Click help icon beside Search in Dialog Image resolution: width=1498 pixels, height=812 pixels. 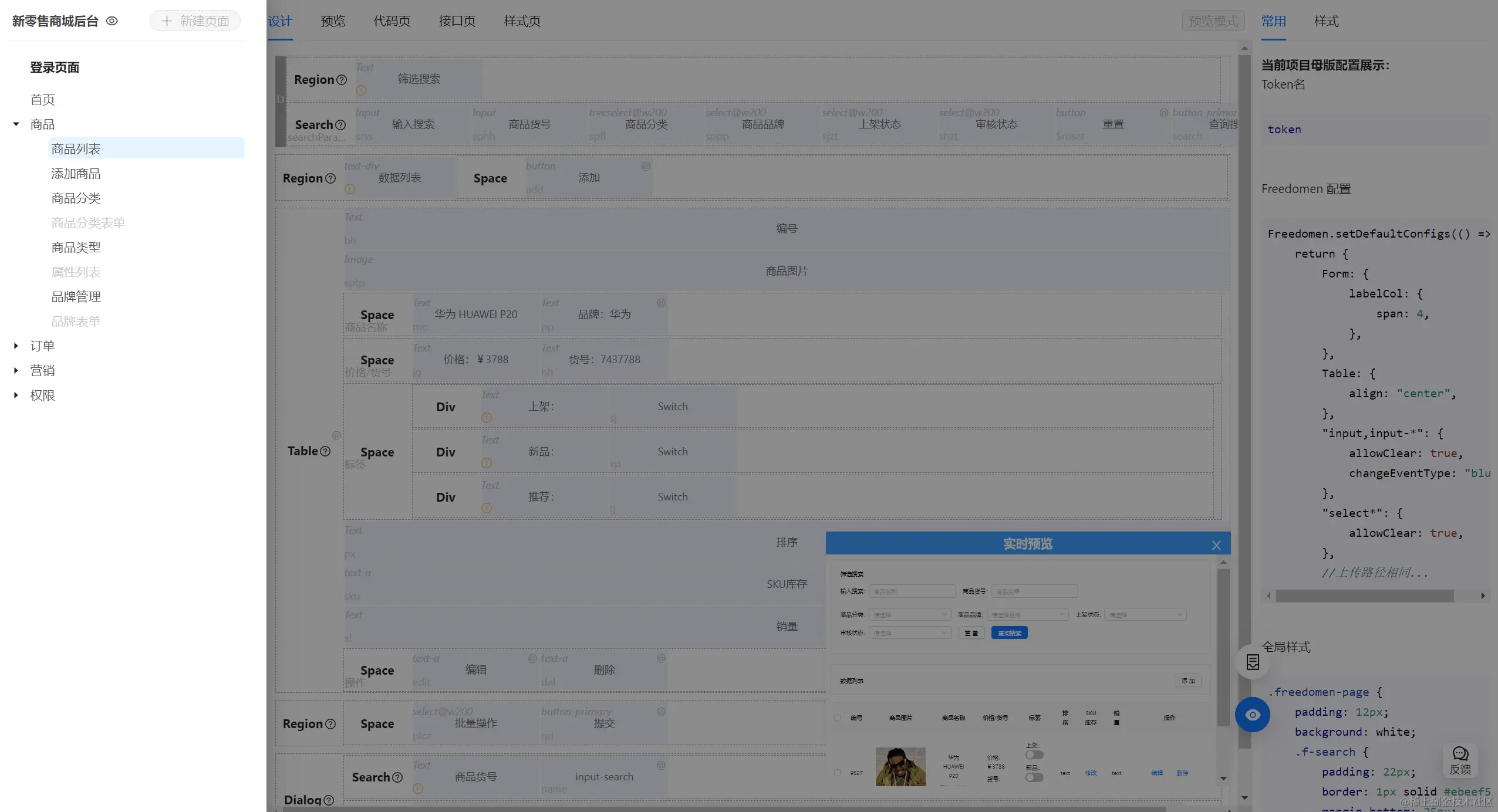[397, 777]
